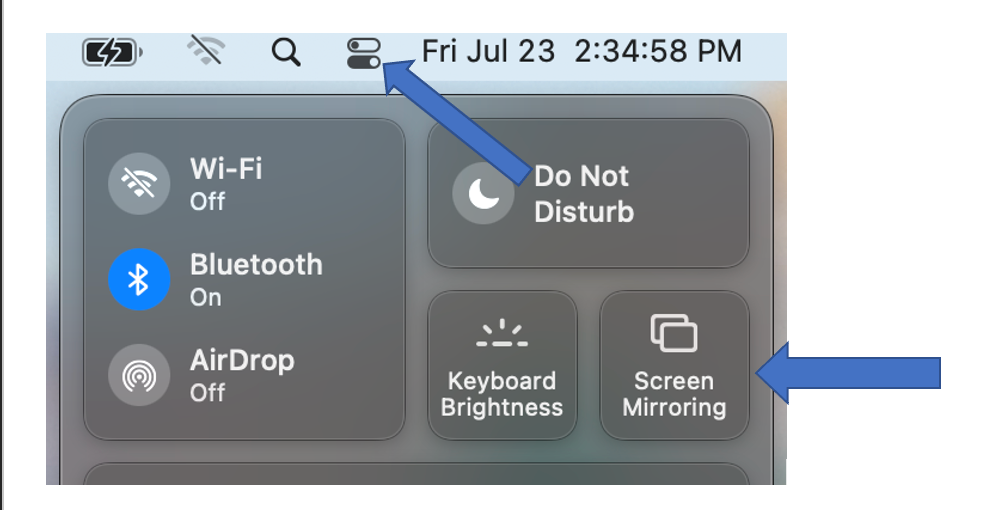The width and height of the screenshot is (994, 510).
Task: Click the Do Not Disturb text label
Action: pos(584,193)
